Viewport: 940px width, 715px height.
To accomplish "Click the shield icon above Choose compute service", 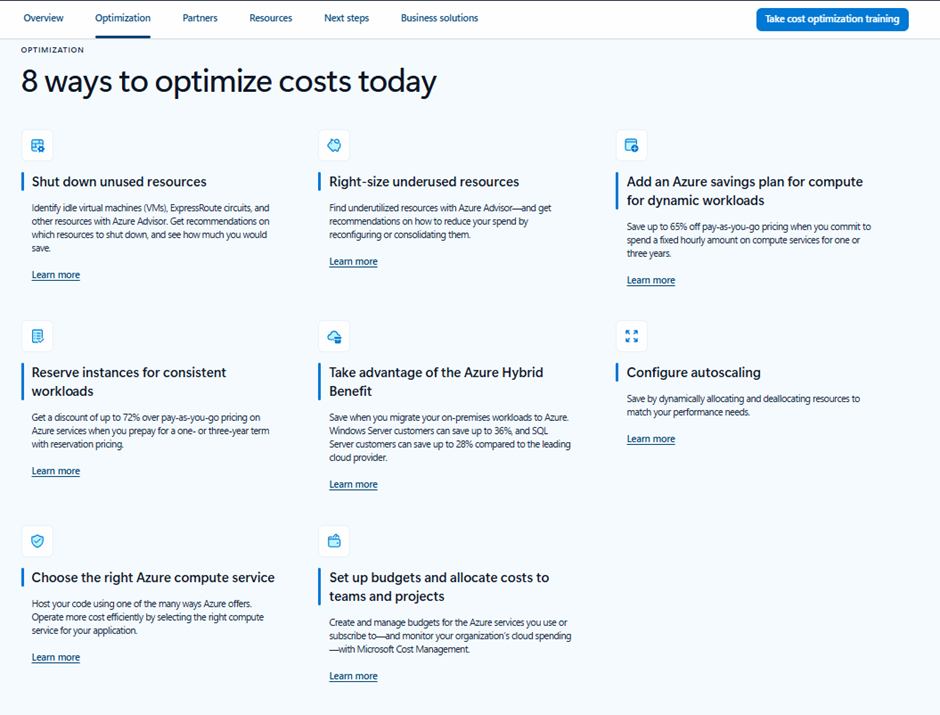I will (37, 541).
